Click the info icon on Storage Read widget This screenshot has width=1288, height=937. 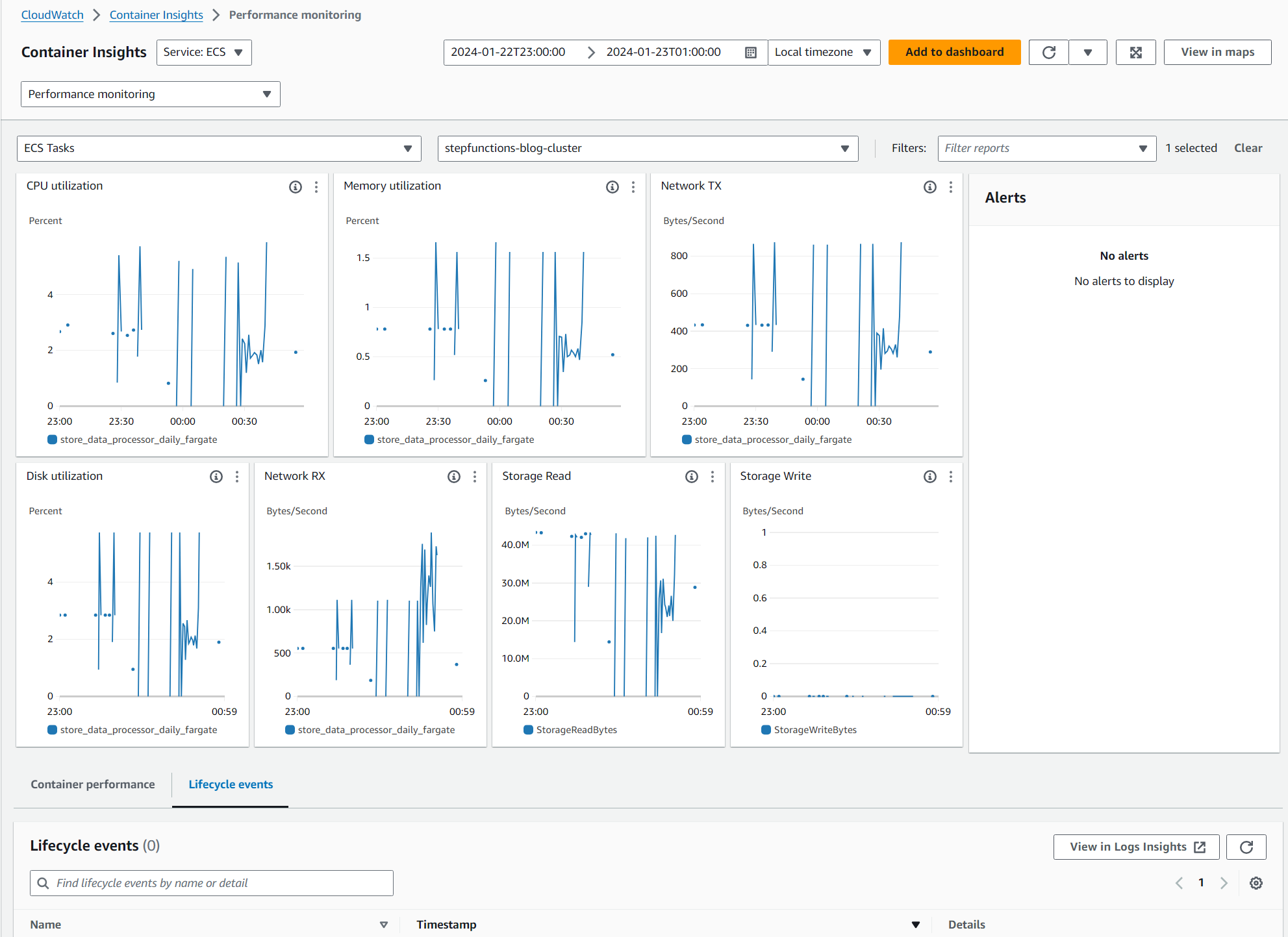coord(692,477)
